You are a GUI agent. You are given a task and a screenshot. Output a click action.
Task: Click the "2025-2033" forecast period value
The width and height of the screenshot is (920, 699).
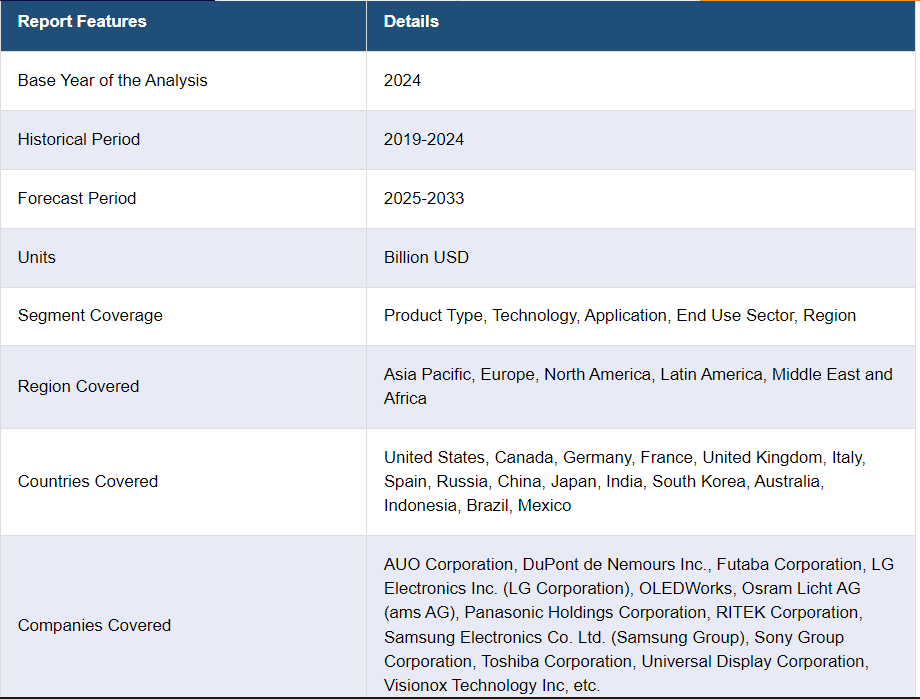point(424,198)
